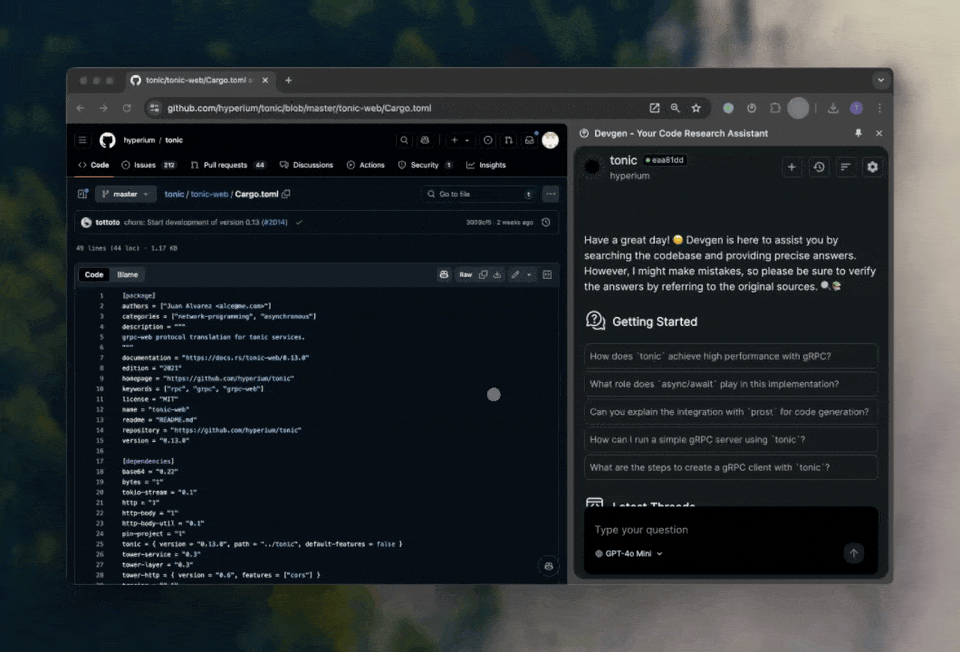Bookmark this page with the star icon

pos(696,108)
